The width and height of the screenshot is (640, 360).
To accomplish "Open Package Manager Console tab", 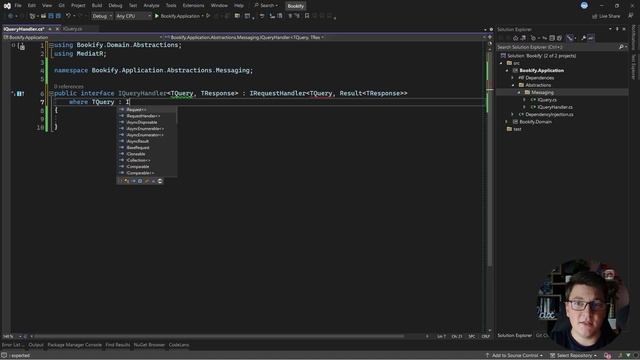I will click(74, 345).
